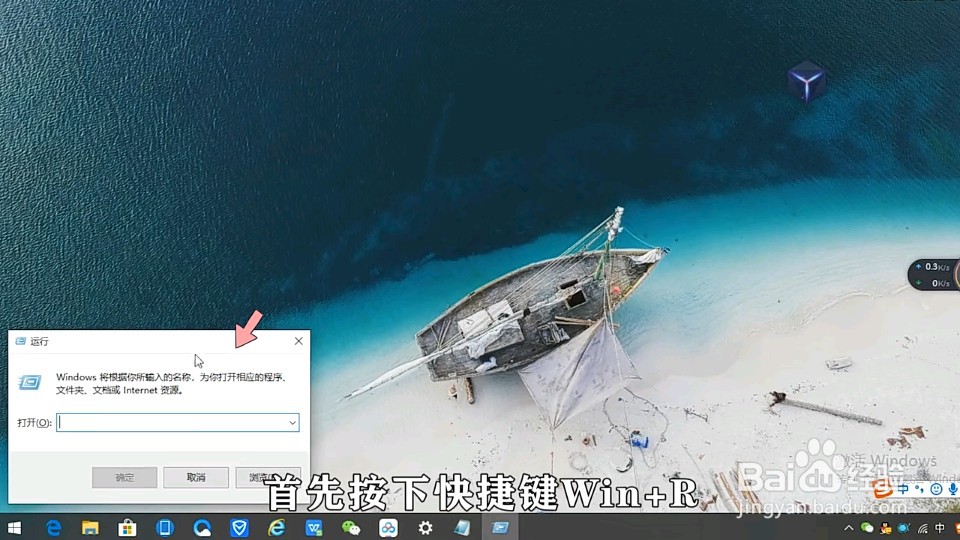Open emoji panel on the Sogou bar

point(936,489)
